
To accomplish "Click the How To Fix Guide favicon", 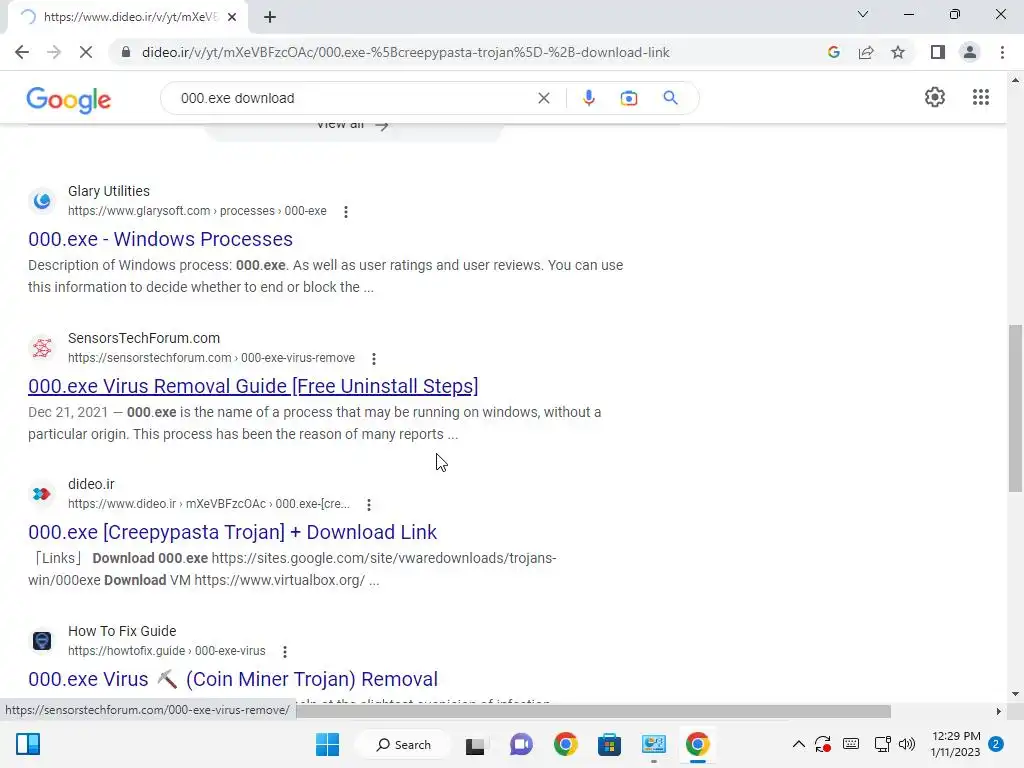I will (42, 641).
